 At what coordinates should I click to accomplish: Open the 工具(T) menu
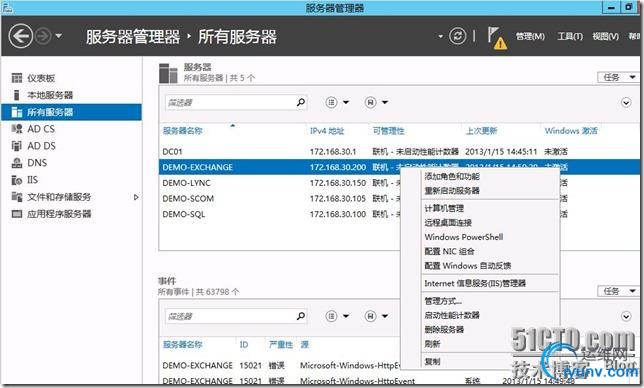(570, 37)
